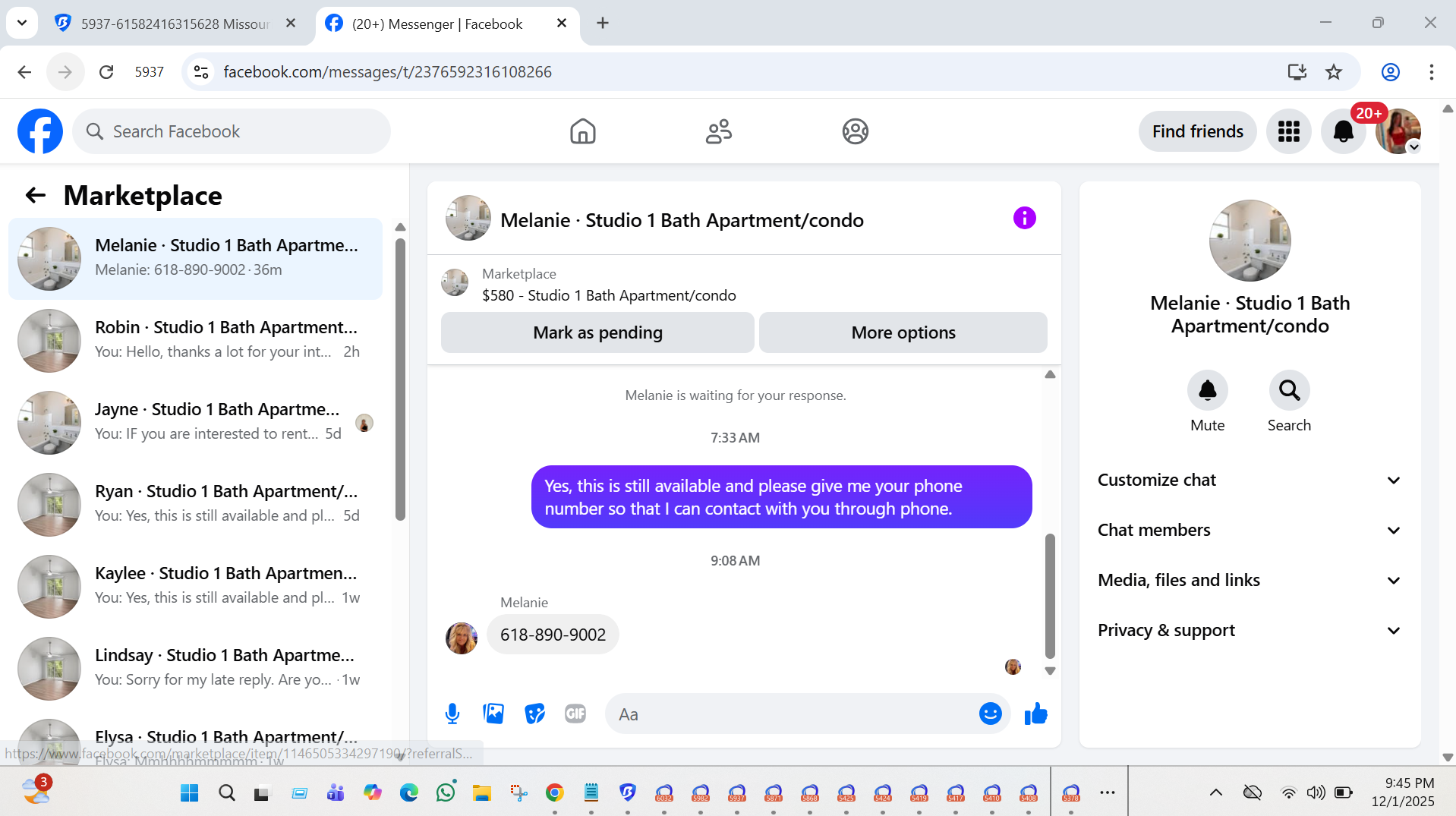Click More options button
1456x816 pixels.
[x=903, y=332]
